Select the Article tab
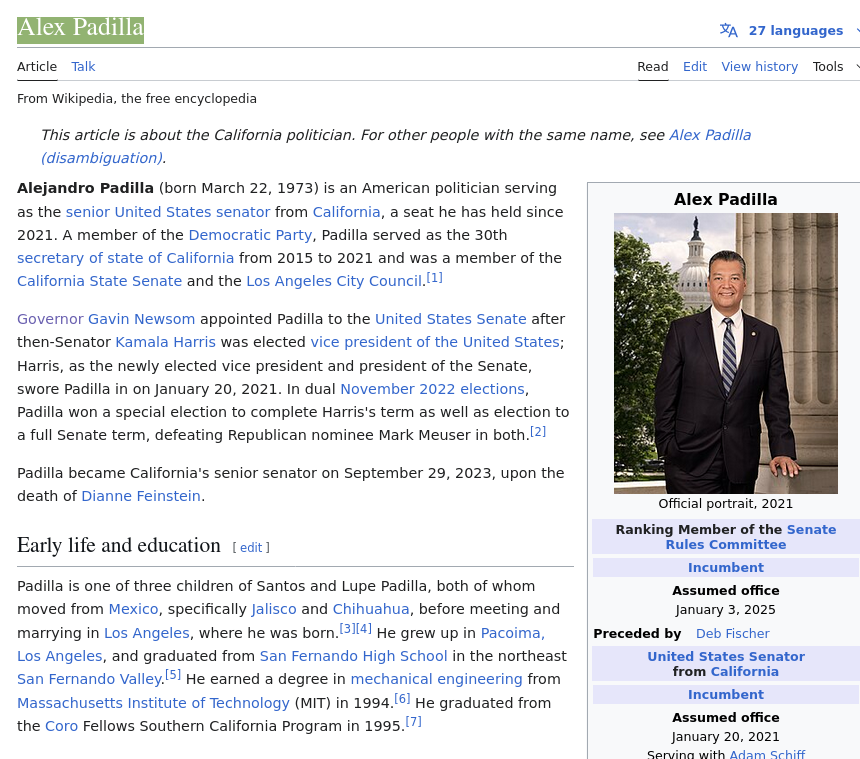This screenshot has width=860, height=759. coord(37,66)
